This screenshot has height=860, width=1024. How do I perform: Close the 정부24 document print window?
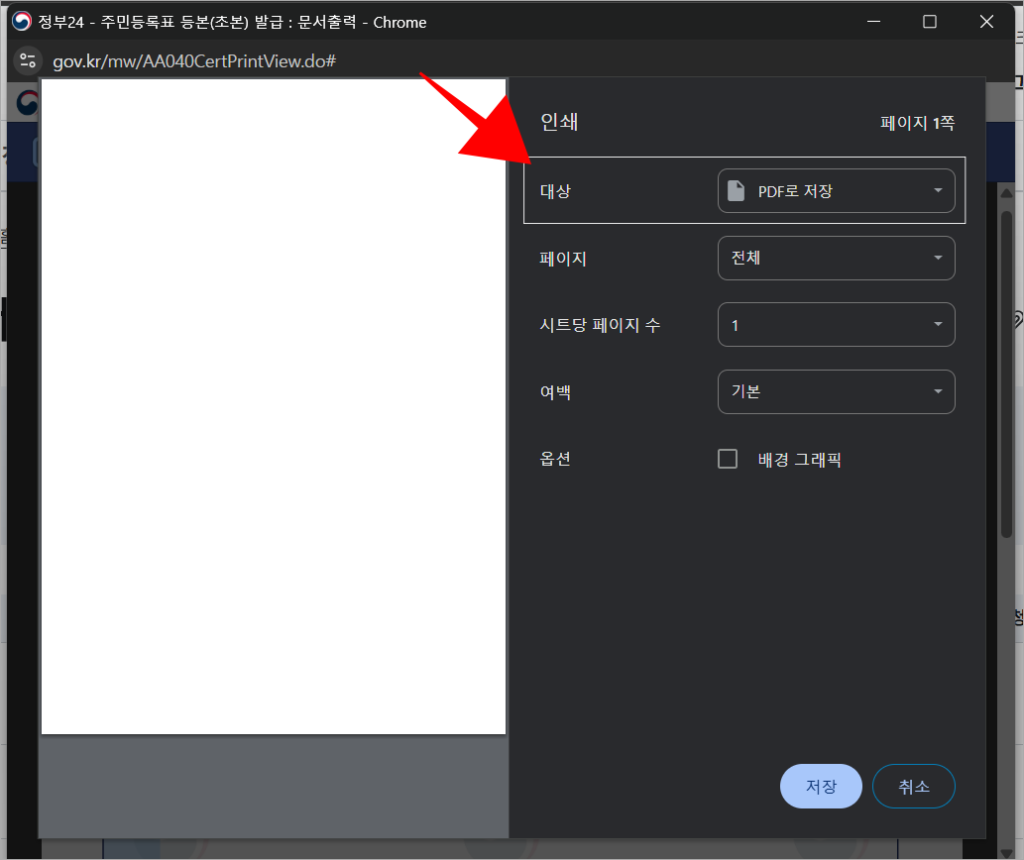pyautogui.click(x=987, y=21)
